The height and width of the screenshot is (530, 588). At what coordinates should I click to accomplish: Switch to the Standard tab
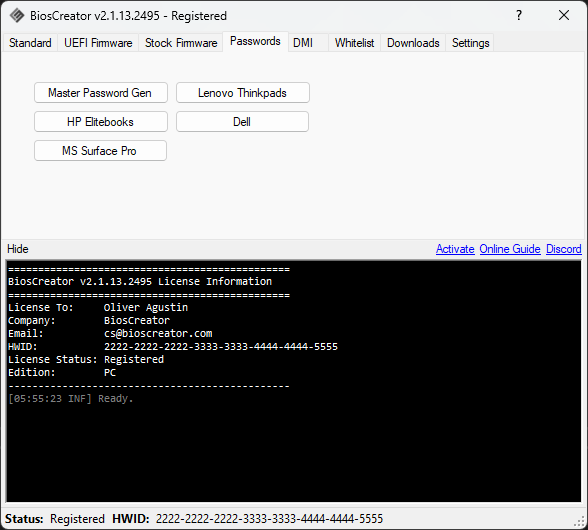(x=30, y=43)
